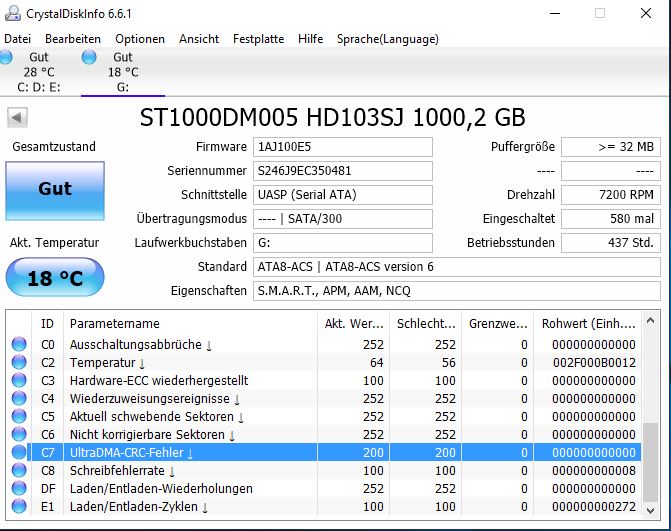Select the Ausschaltungsabbrüche parameter row
The image size is (671, 531).
(324, 344)
